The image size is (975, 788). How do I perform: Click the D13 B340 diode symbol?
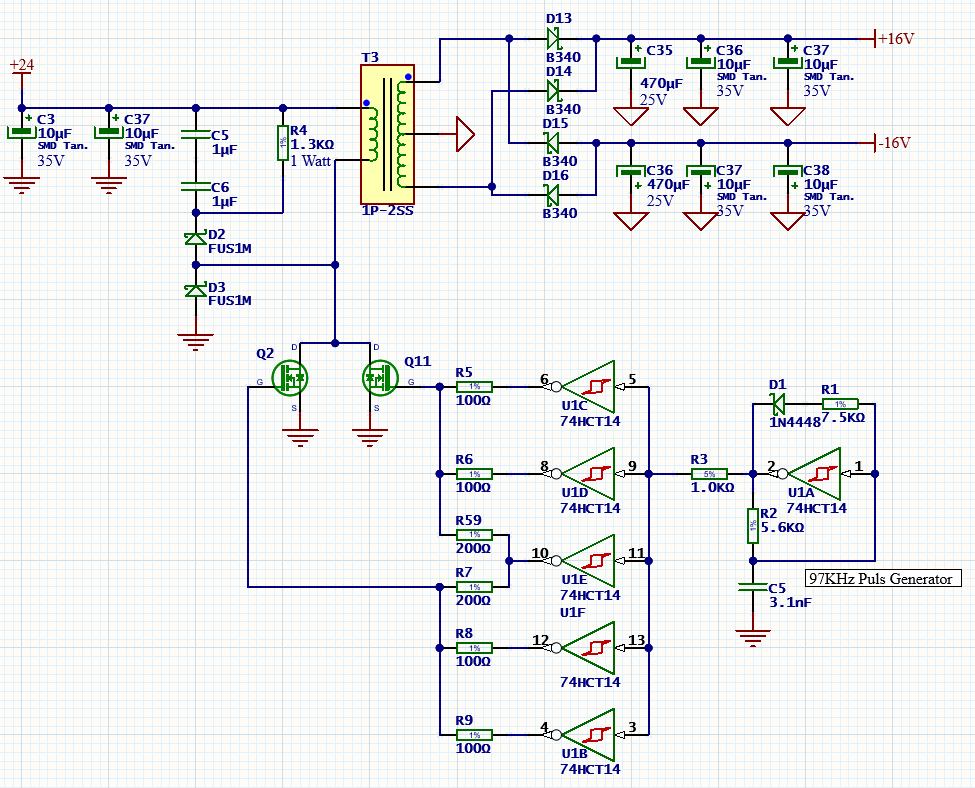553,38
